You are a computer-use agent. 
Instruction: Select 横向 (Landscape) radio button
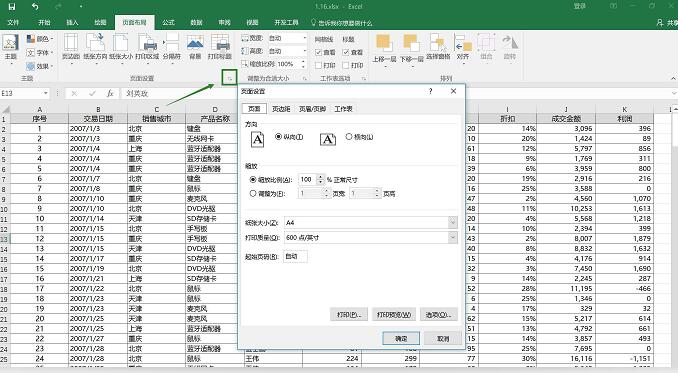pos(349,137)
